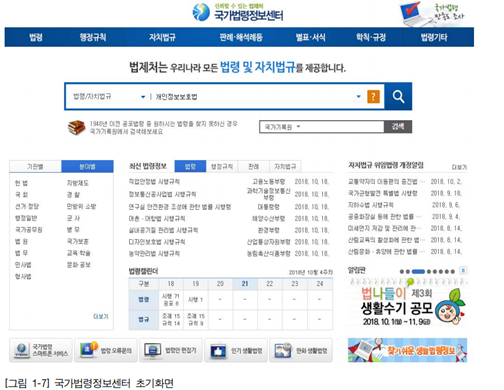Image resolution: width=504 pixels, height=390 pixels.
Task: Expand the 법령/자치법규 search category dropdown
Action: click(x=143, y=97)
